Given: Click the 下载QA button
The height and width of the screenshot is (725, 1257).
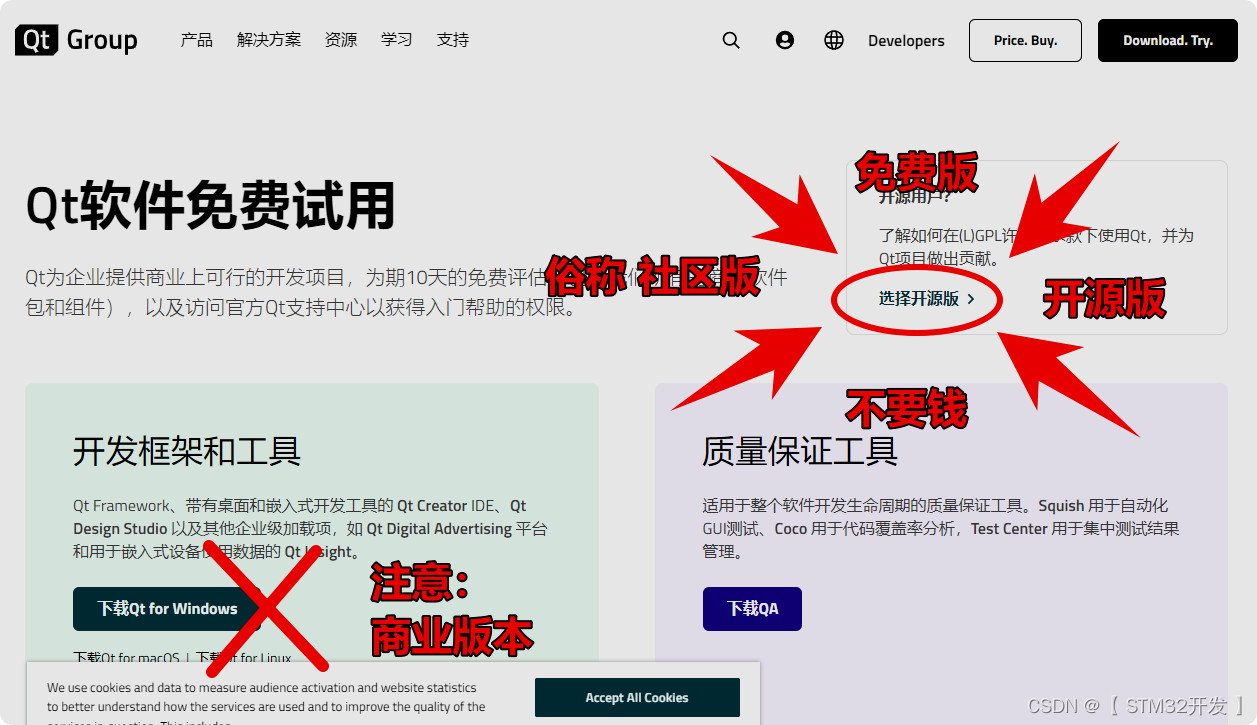Looking at the screenshot, I should [x=752, y=608].
